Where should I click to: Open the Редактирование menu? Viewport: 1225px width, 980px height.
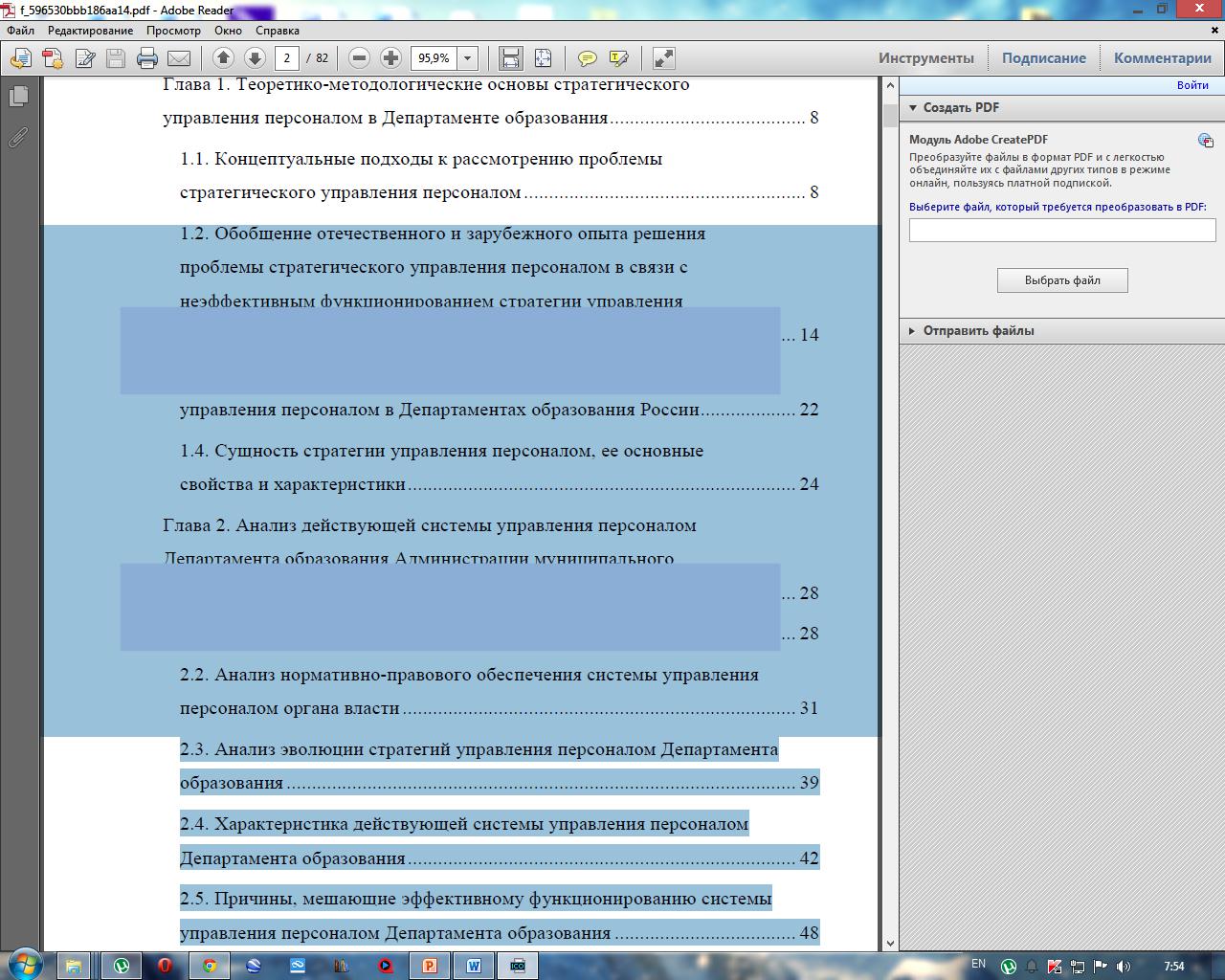91,31
